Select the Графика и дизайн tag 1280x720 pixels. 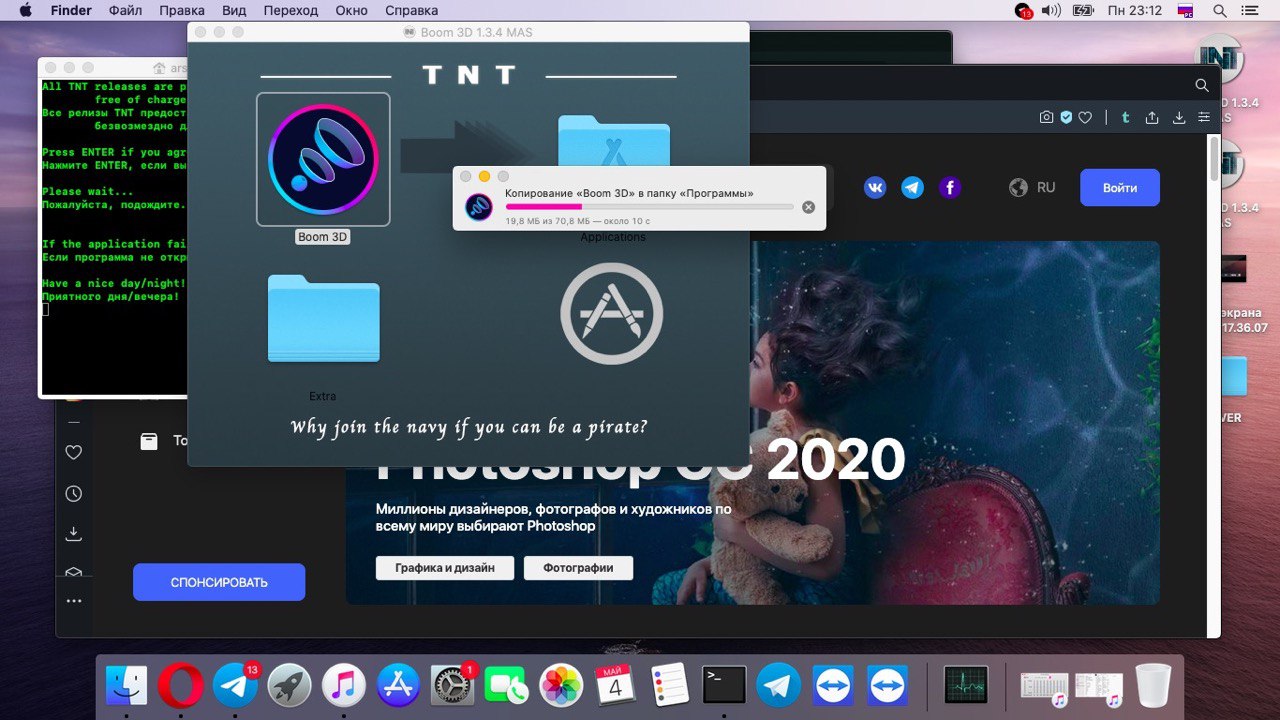[x=445, y=568]
